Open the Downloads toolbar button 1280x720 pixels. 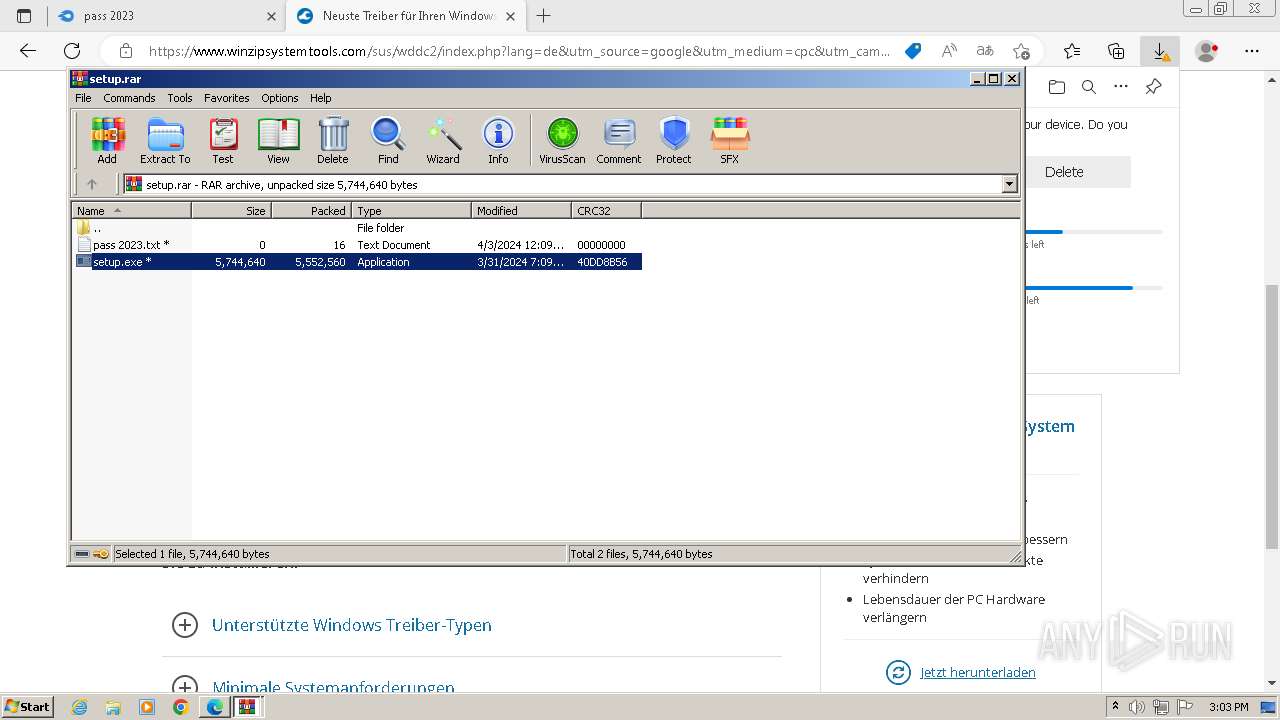[x=1160, y=51]
